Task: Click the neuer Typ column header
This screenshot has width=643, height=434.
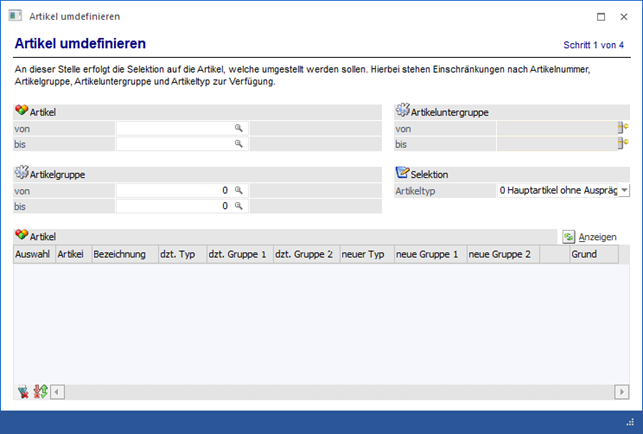Action: click(x=366, y=255)
